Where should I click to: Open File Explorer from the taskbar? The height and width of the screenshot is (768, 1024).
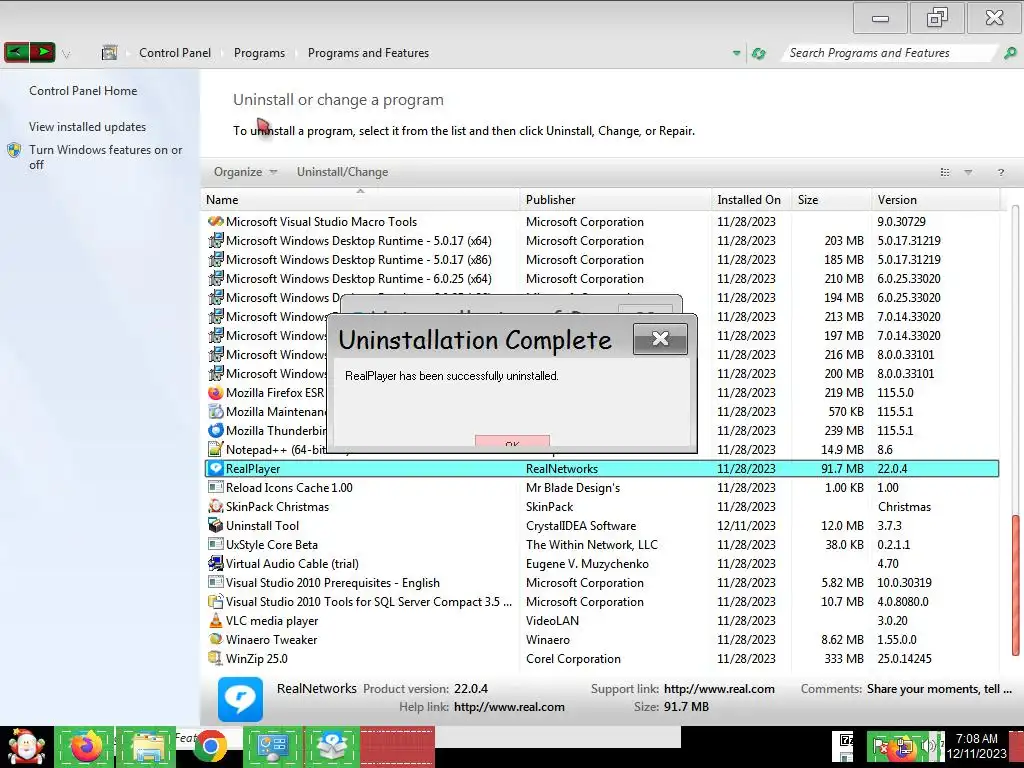[148, 746]
